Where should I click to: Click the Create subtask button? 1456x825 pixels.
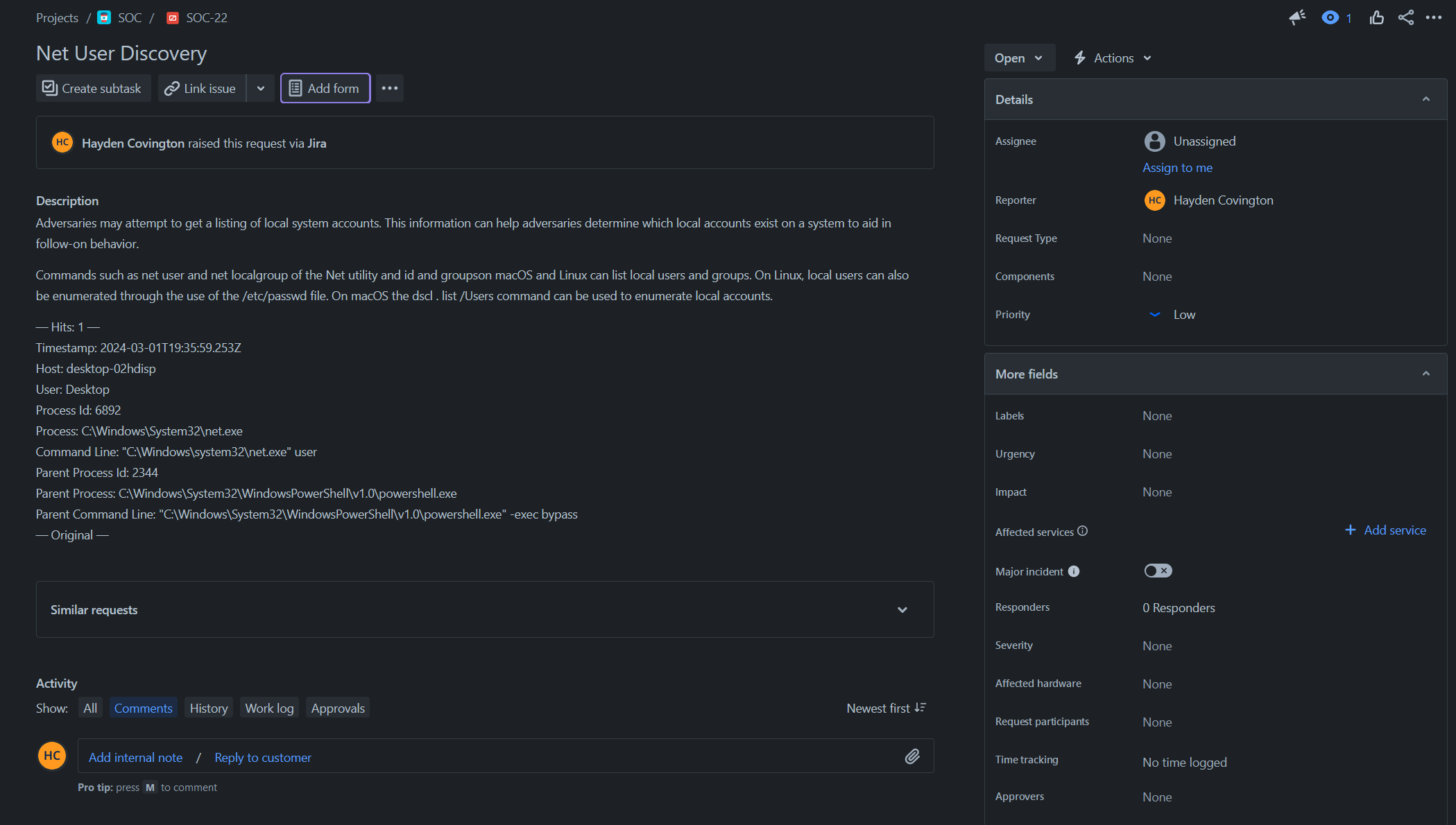pos(93,88)
